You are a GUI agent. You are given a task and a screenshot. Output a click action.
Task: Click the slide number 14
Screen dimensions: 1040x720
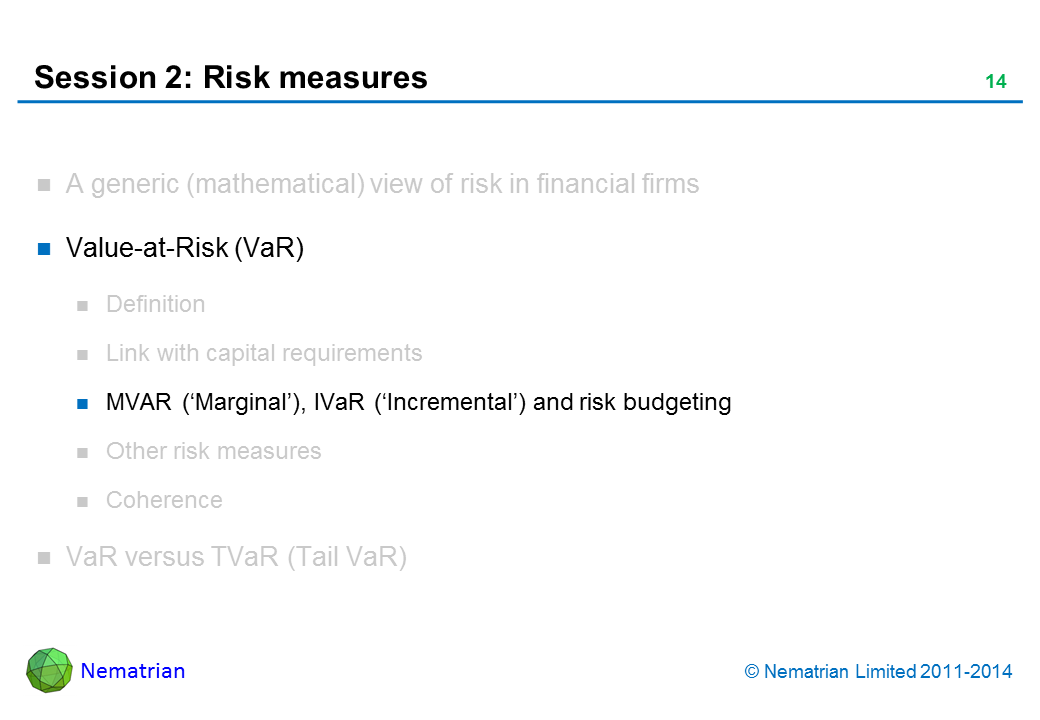[x=995, y=82]
